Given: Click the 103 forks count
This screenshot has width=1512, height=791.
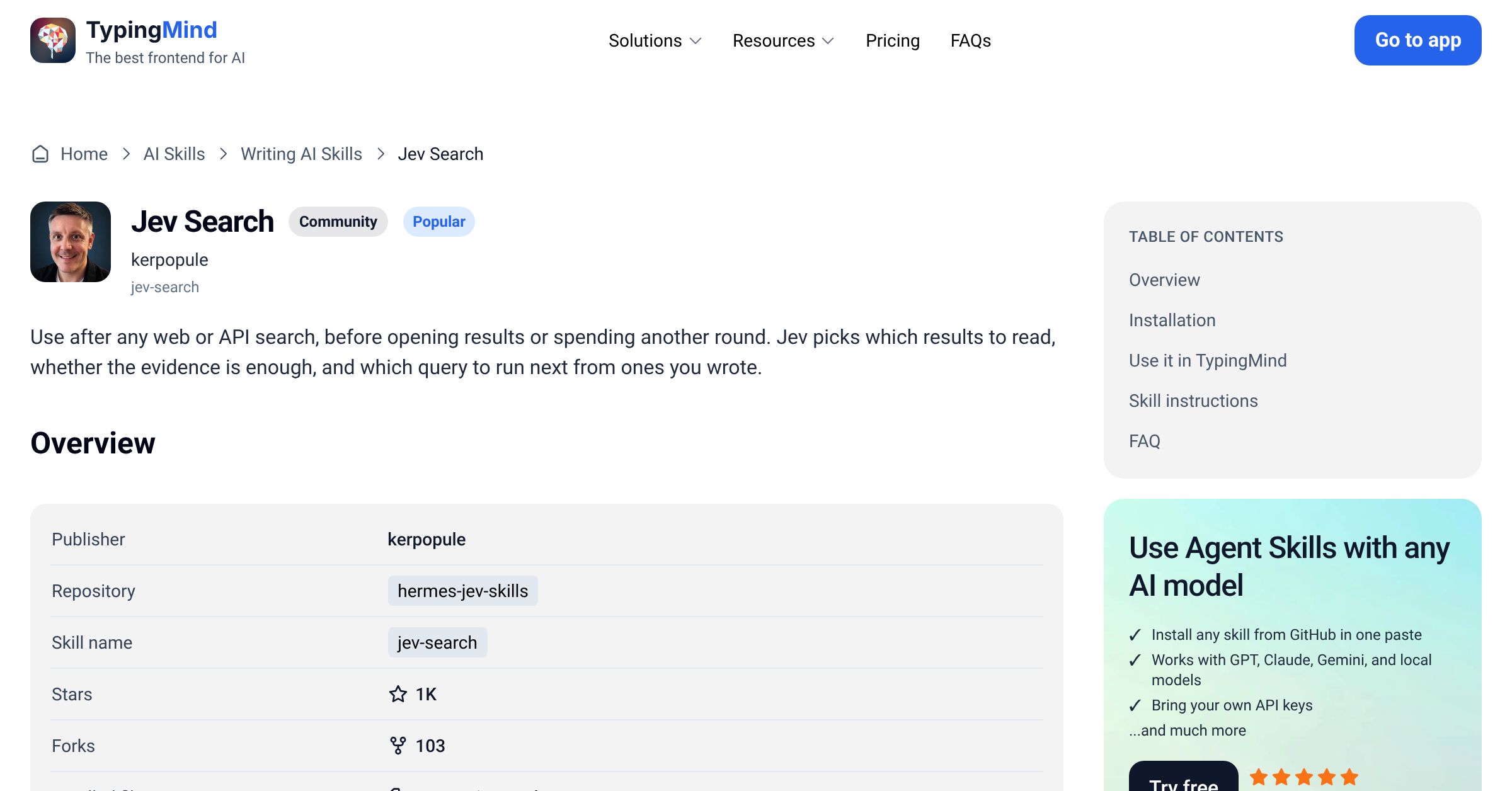Looking at the screenshot, I should pos(430,746).
